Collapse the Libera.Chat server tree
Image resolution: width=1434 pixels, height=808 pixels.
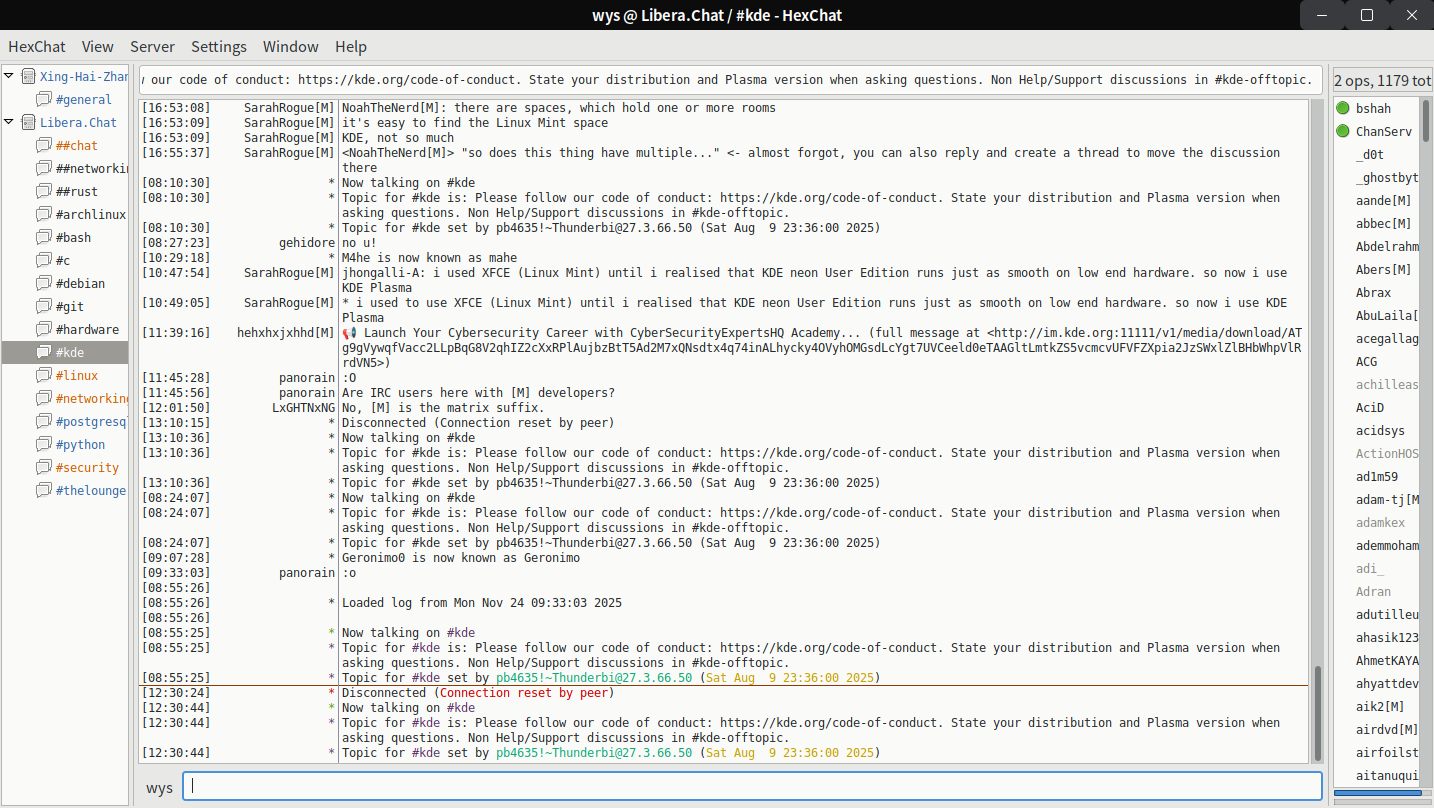(9, 123)
